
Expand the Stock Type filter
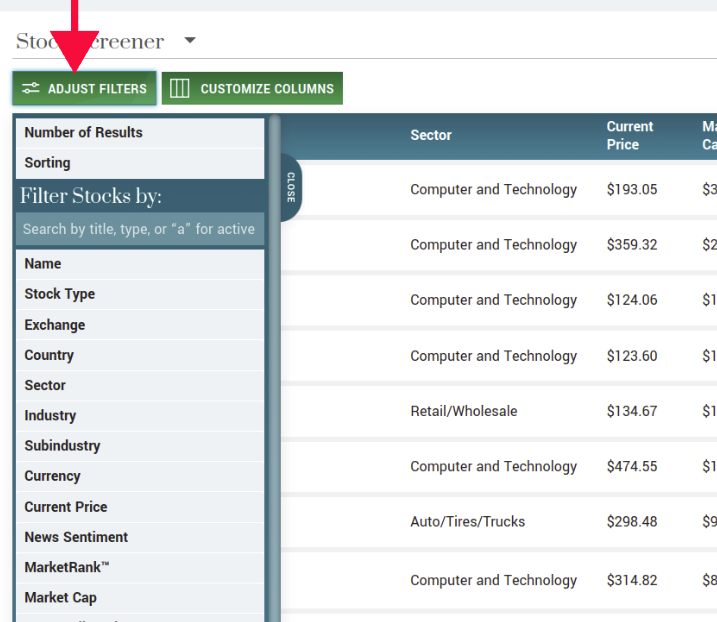[60, 294]
